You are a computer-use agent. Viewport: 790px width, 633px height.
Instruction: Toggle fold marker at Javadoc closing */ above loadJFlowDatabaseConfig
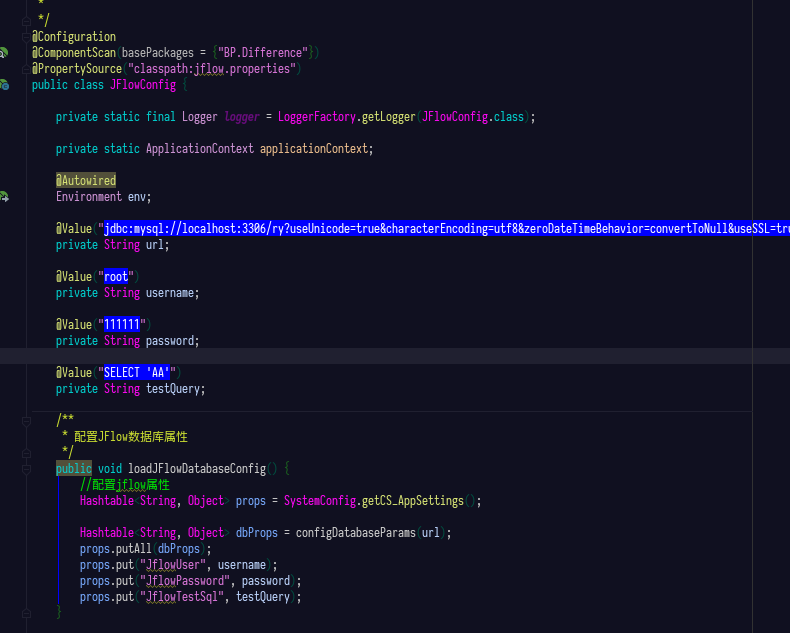coord(26,453)
